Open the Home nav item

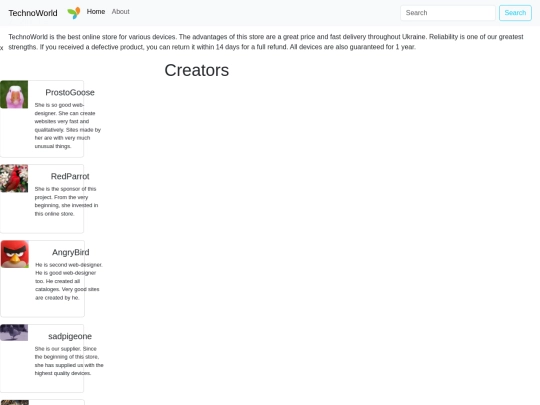pyautogui.click(x=96, y=12)
